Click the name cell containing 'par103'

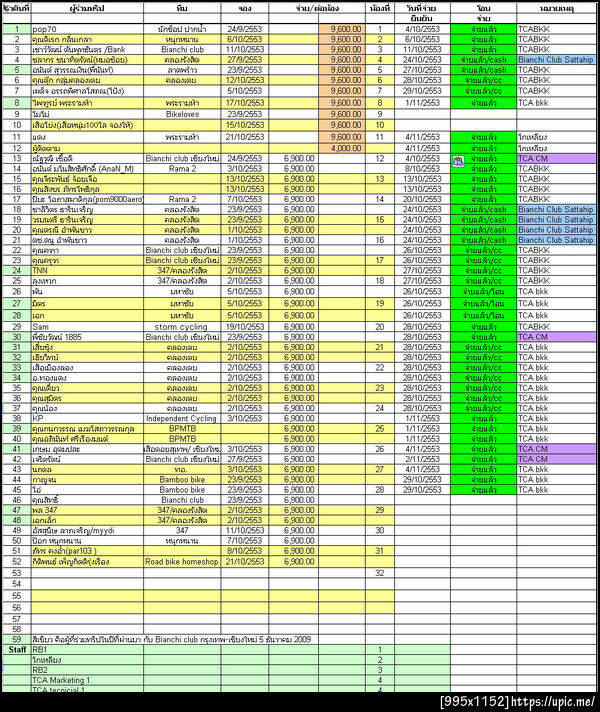click(87, 551)
